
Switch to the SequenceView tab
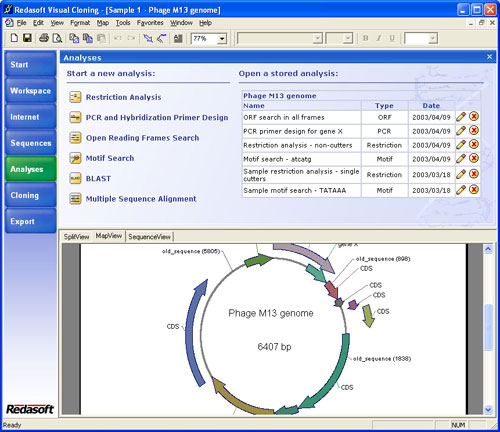(149, 236)
